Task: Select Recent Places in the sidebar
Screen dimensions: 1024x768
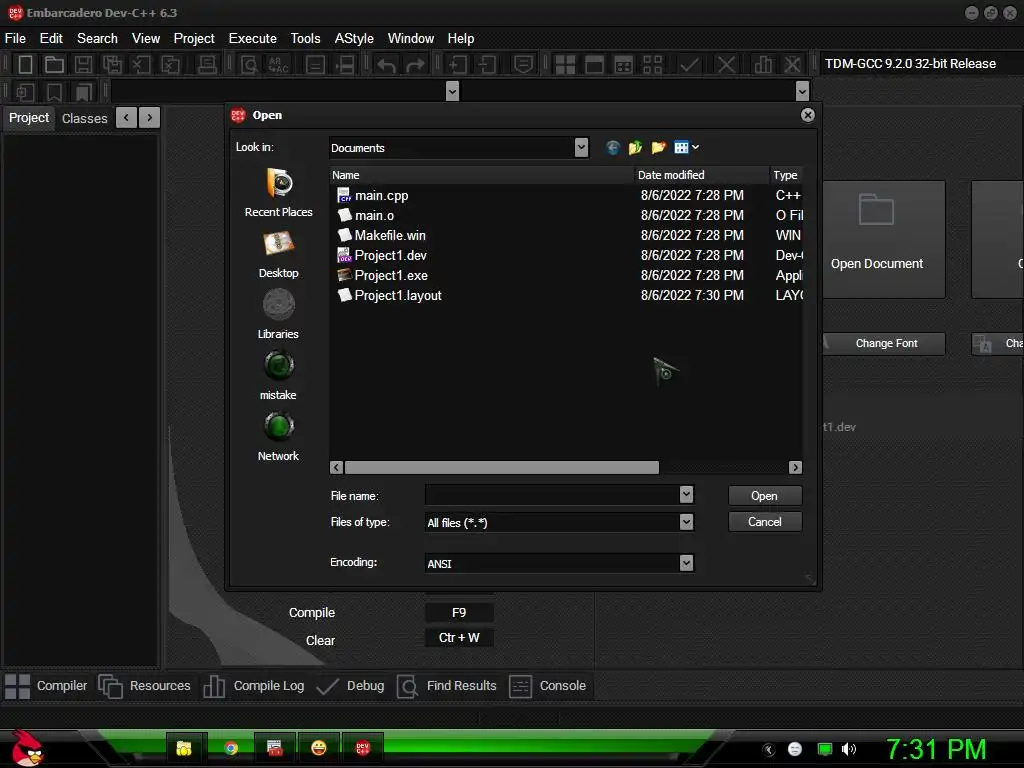Action: (x=278, y=193)
